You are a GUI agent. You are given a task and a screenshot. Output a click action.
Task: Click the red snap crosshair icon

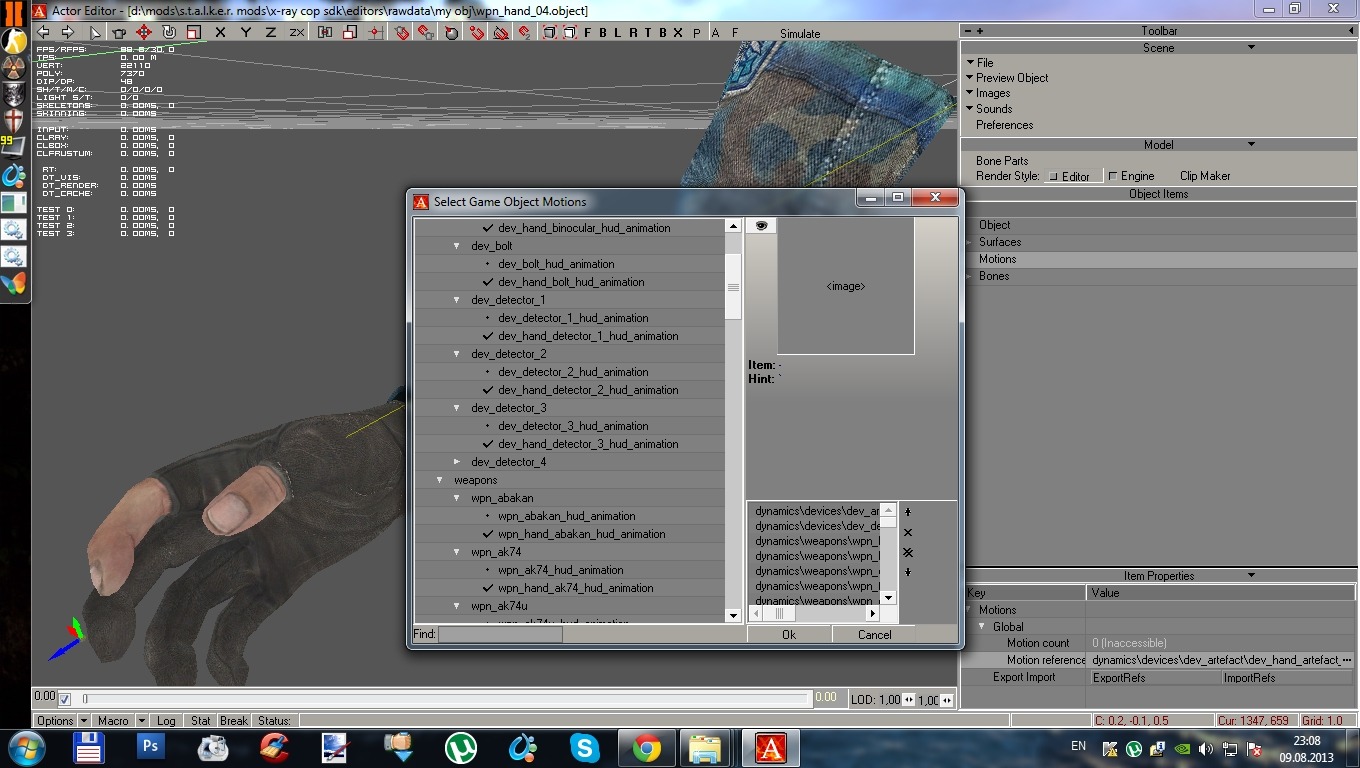[375, 32]
